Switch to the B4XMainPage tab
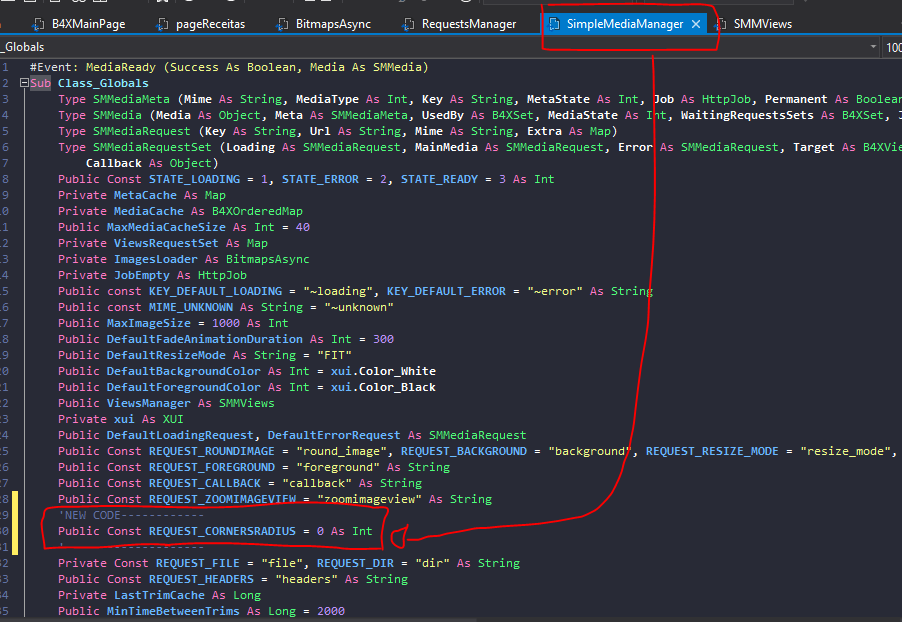 point(80,24)
